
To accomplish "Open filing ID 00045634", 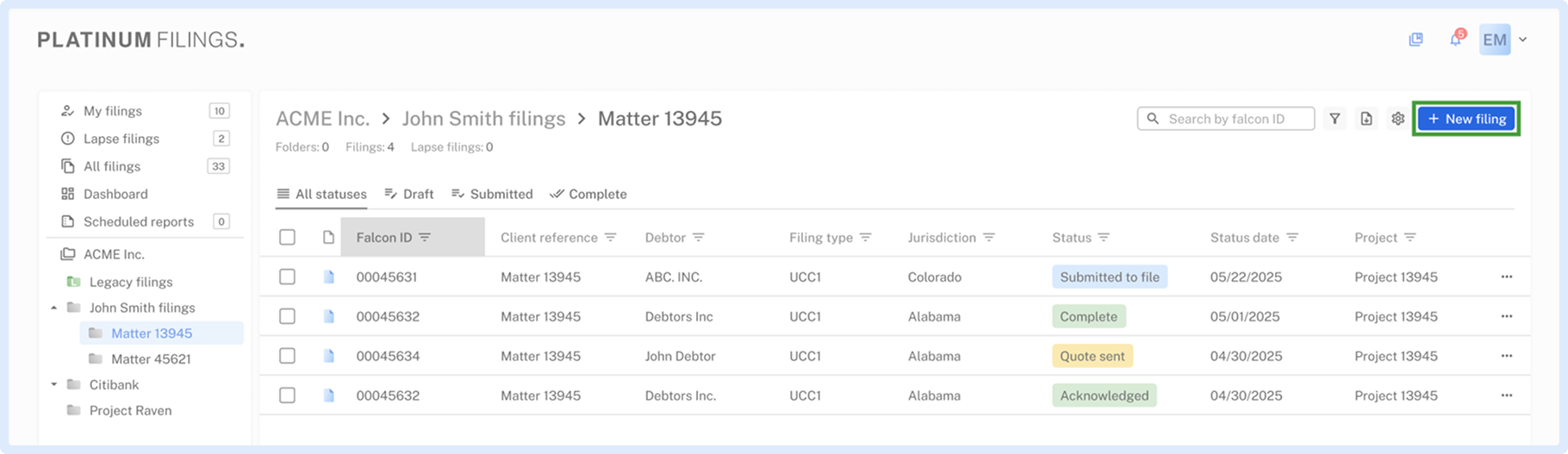I will pos(388,356).
